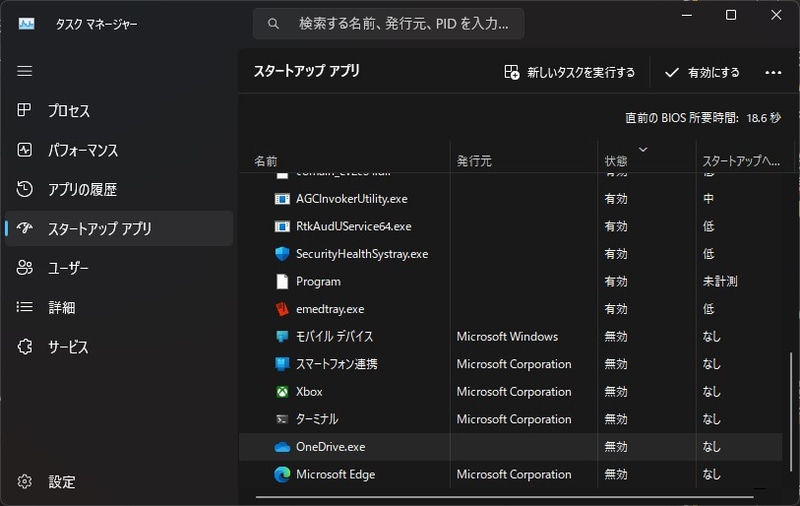The width and height of the screenshot is (800, 506).
Task: Click 中 impact in AGCInvokerUtility.exe row
Action: 708,199
